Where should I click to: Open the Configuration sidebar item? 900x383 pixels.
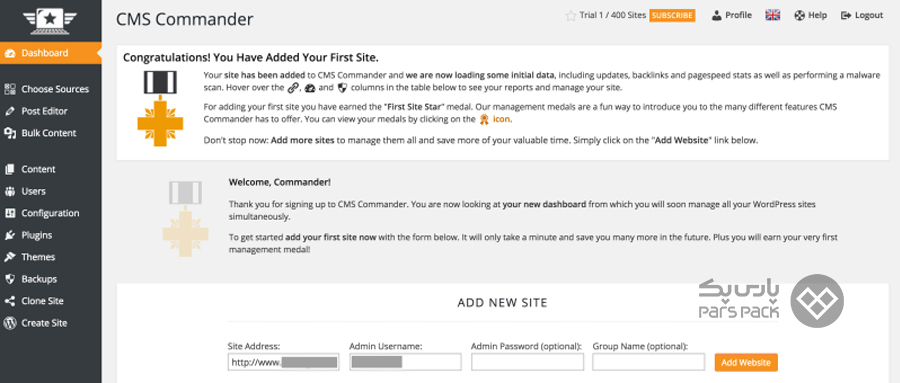click(51, 213)
